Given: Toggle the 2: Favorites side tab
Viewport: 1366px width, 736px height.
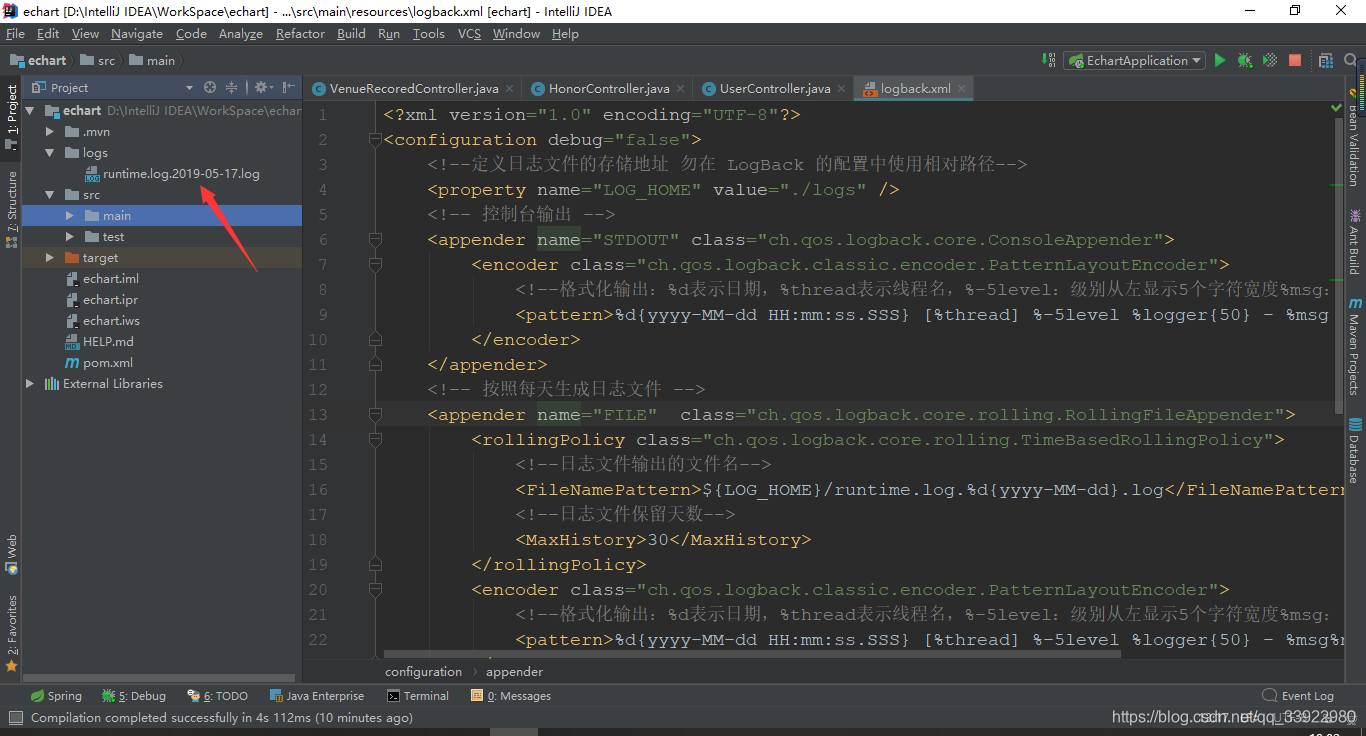Looking at the screenshot, I should pyautogui.click(x=12, y=633).
